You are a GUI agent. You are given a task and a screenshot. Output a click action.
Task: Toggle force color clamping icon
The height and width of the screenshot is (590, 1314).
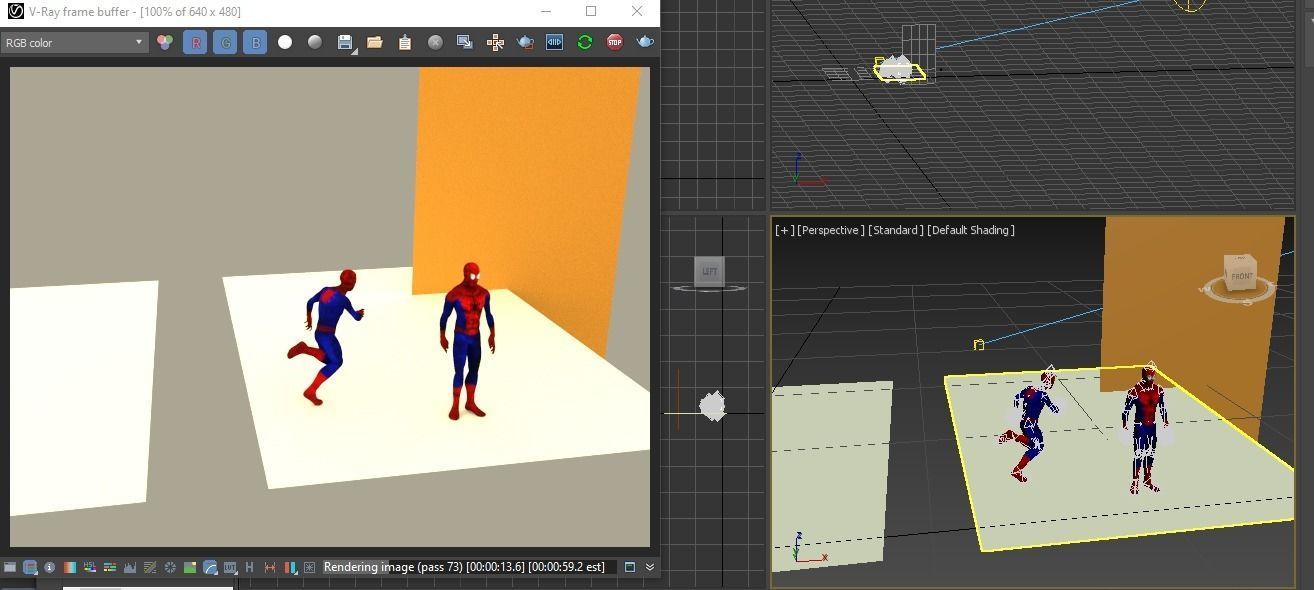coord(30,567)
